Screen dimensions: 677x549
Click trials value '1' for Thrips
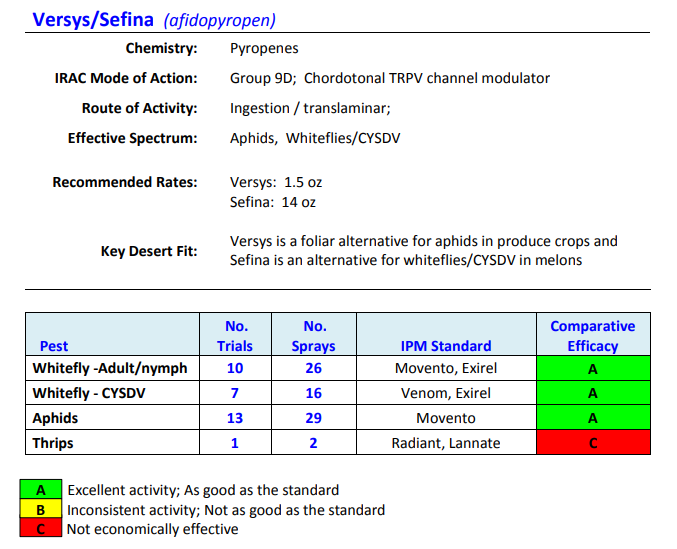(x=234, y=443)
